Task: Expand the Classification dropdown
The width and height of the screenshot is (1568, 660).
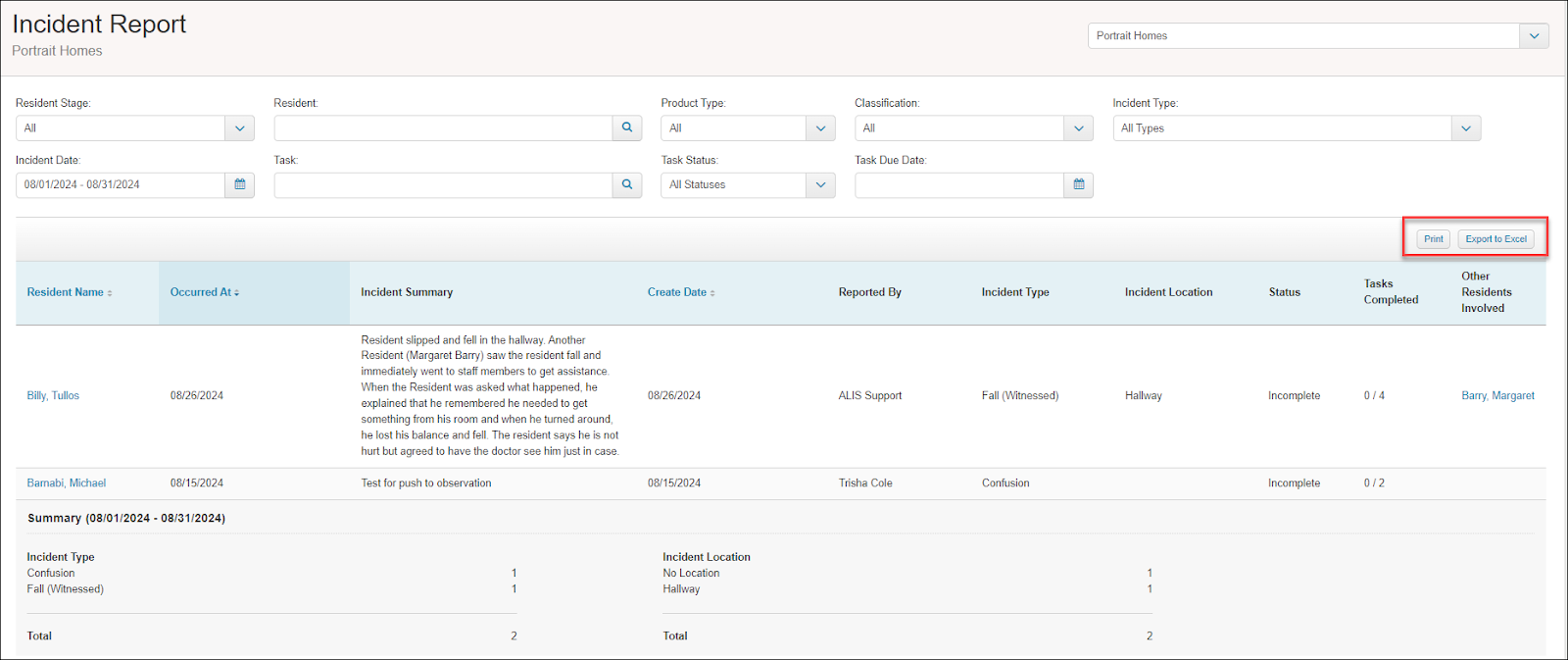Action: tap(1079, 127)
